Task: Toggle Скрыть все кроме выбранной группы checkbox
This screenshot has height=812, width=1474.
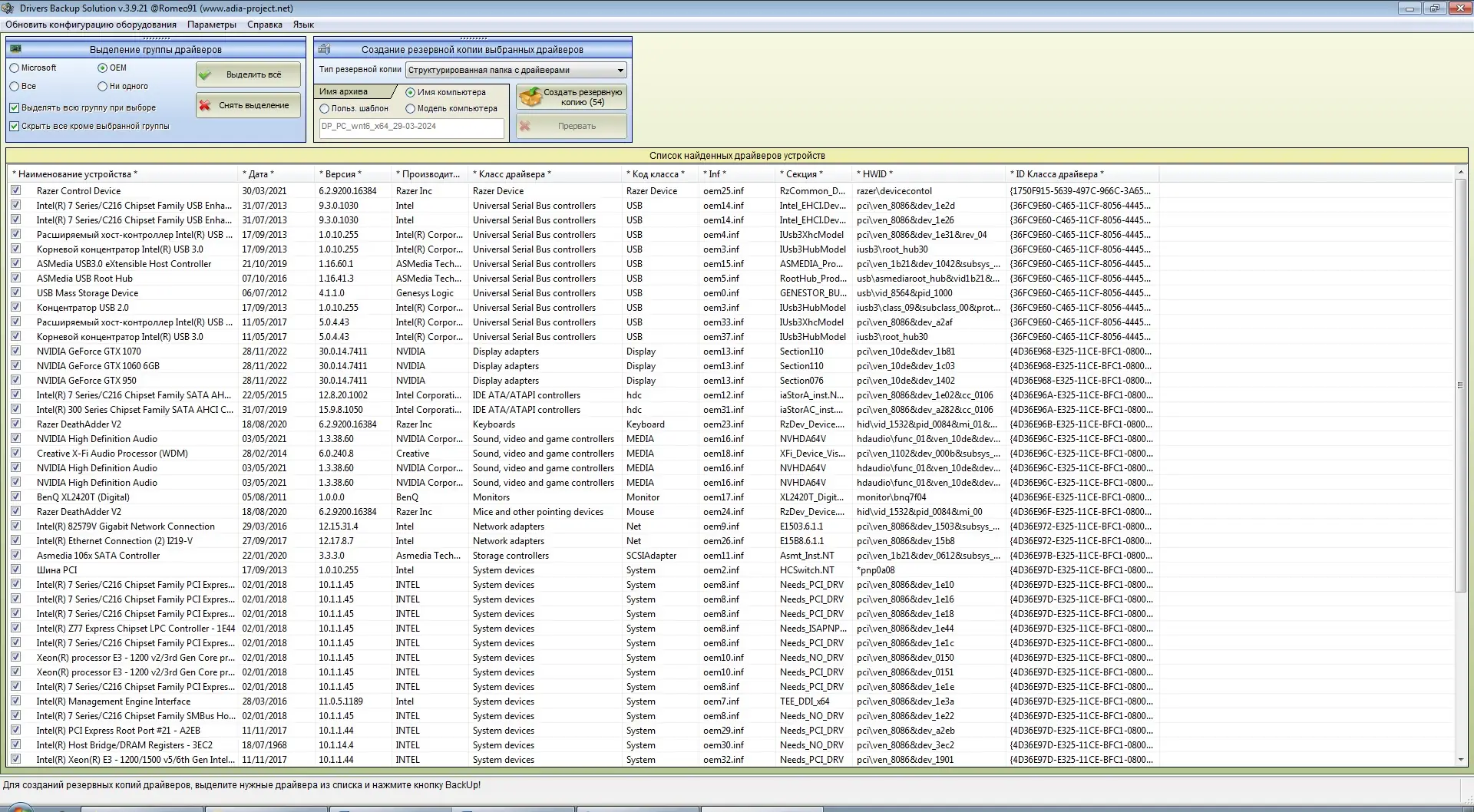Action: pos(15,127)
